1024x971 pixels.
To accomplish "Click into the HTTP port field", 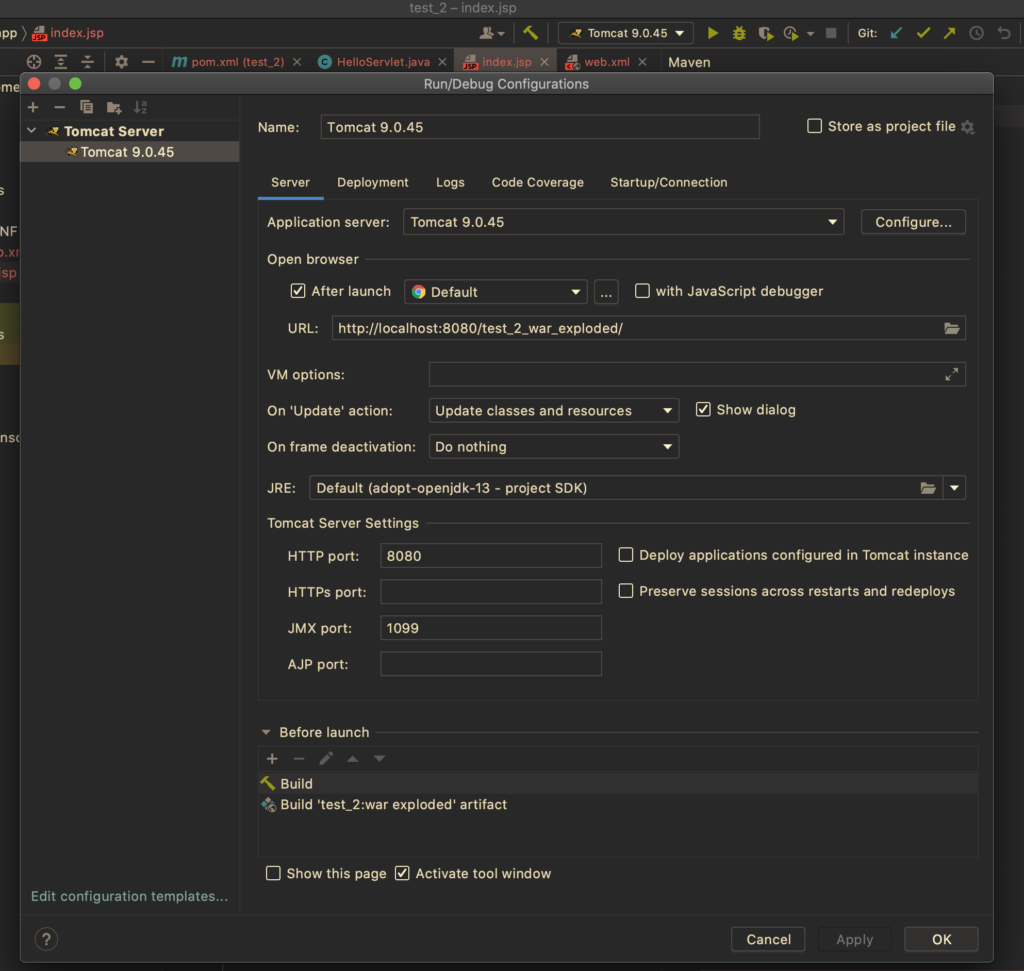I will tap(490, 556).
